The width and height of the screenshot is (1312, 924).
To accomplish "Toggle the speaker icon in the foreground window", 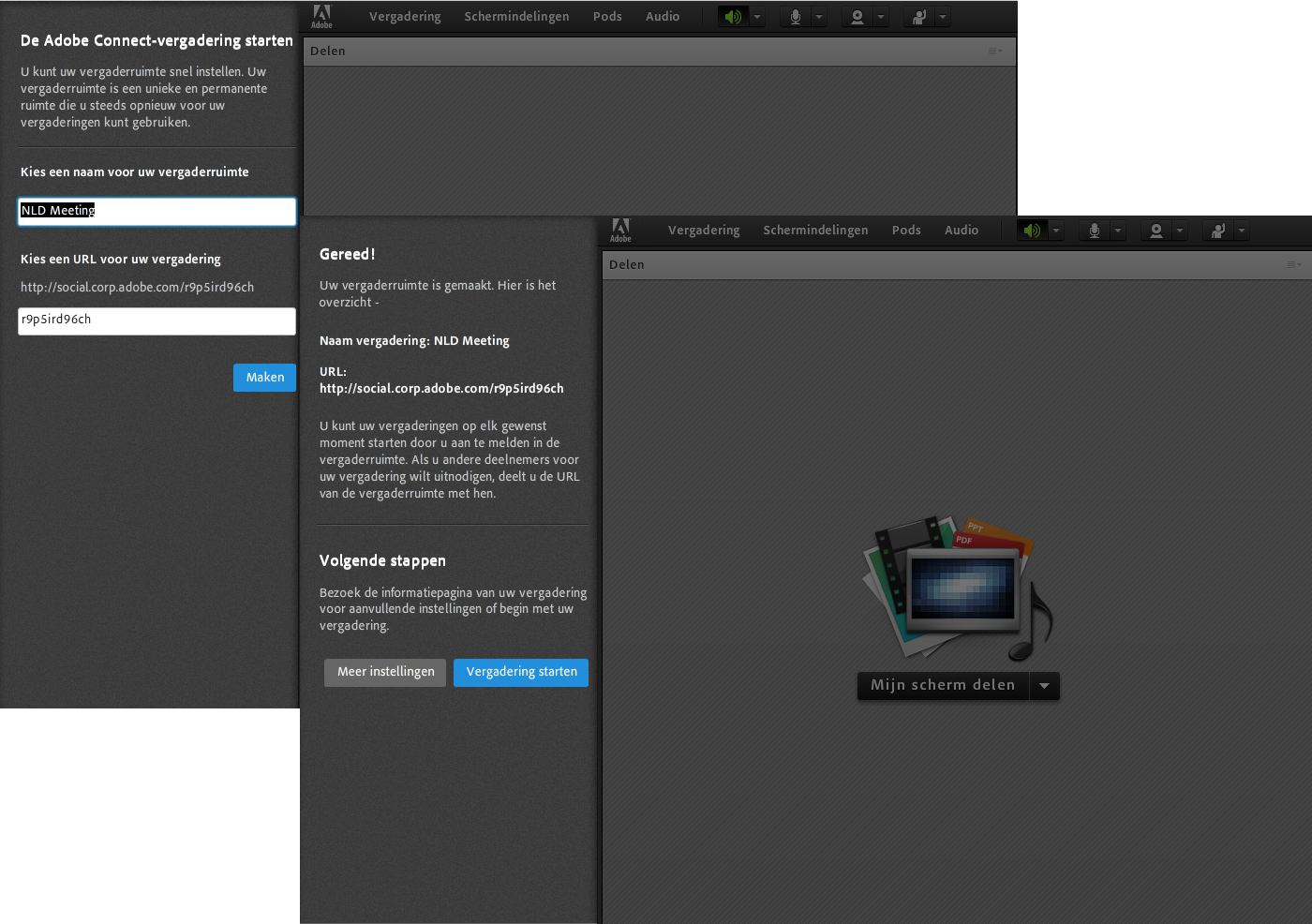I will pos(1032,231).
